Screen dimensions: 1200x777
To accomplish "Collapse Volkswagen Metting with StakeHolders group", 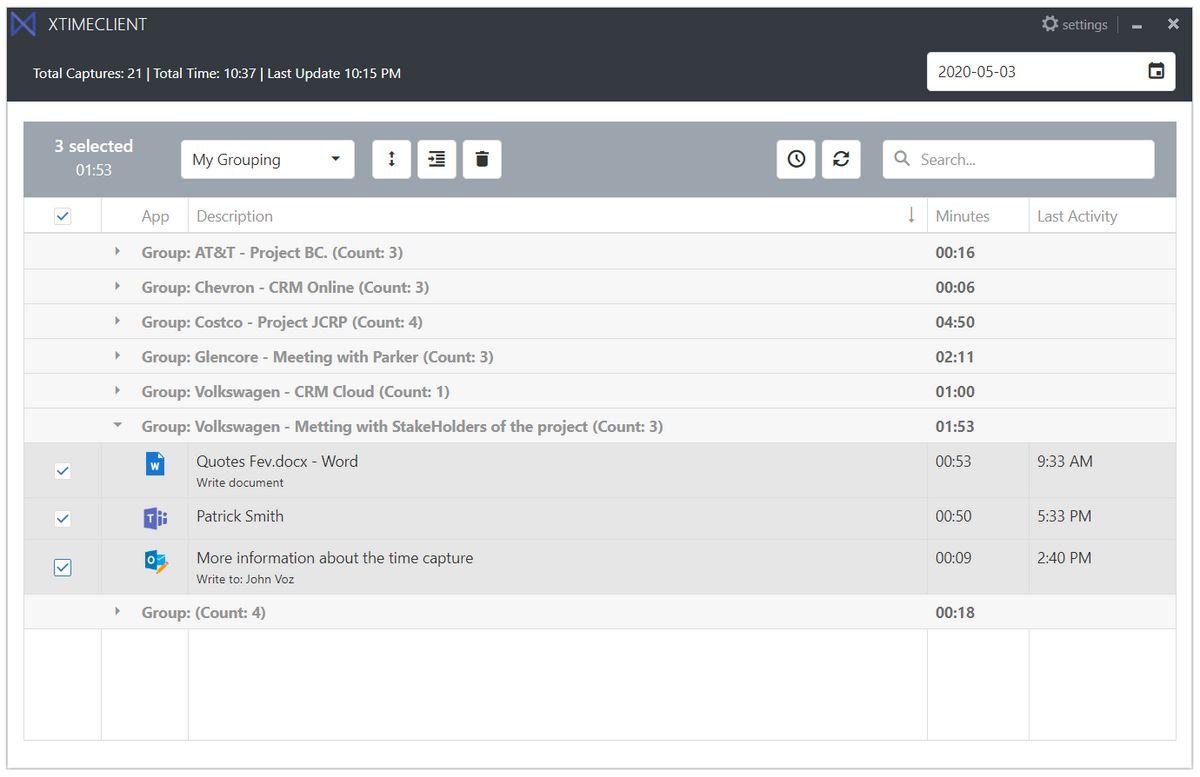I will coord(117,425).
